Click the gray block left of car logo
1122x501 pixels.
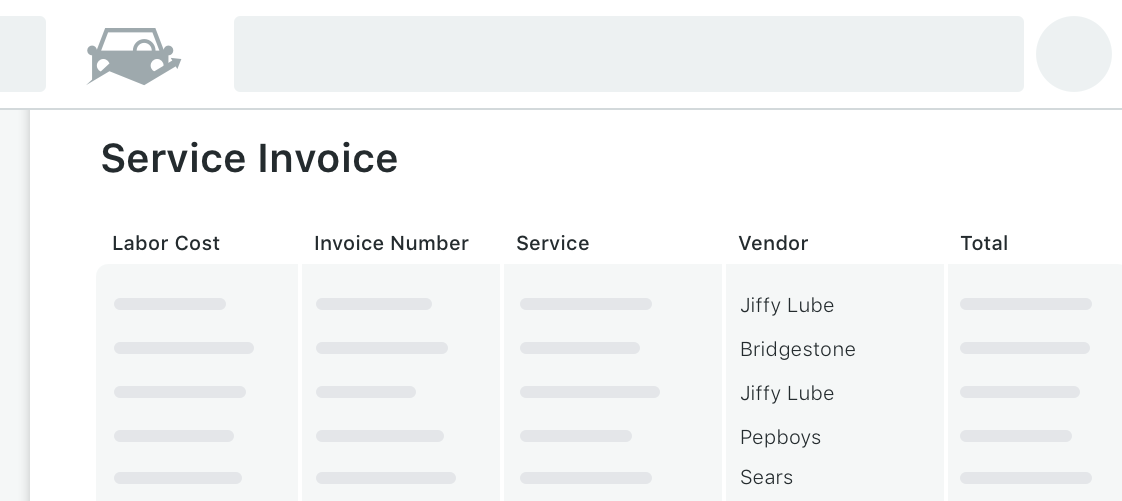click(22, 54)
